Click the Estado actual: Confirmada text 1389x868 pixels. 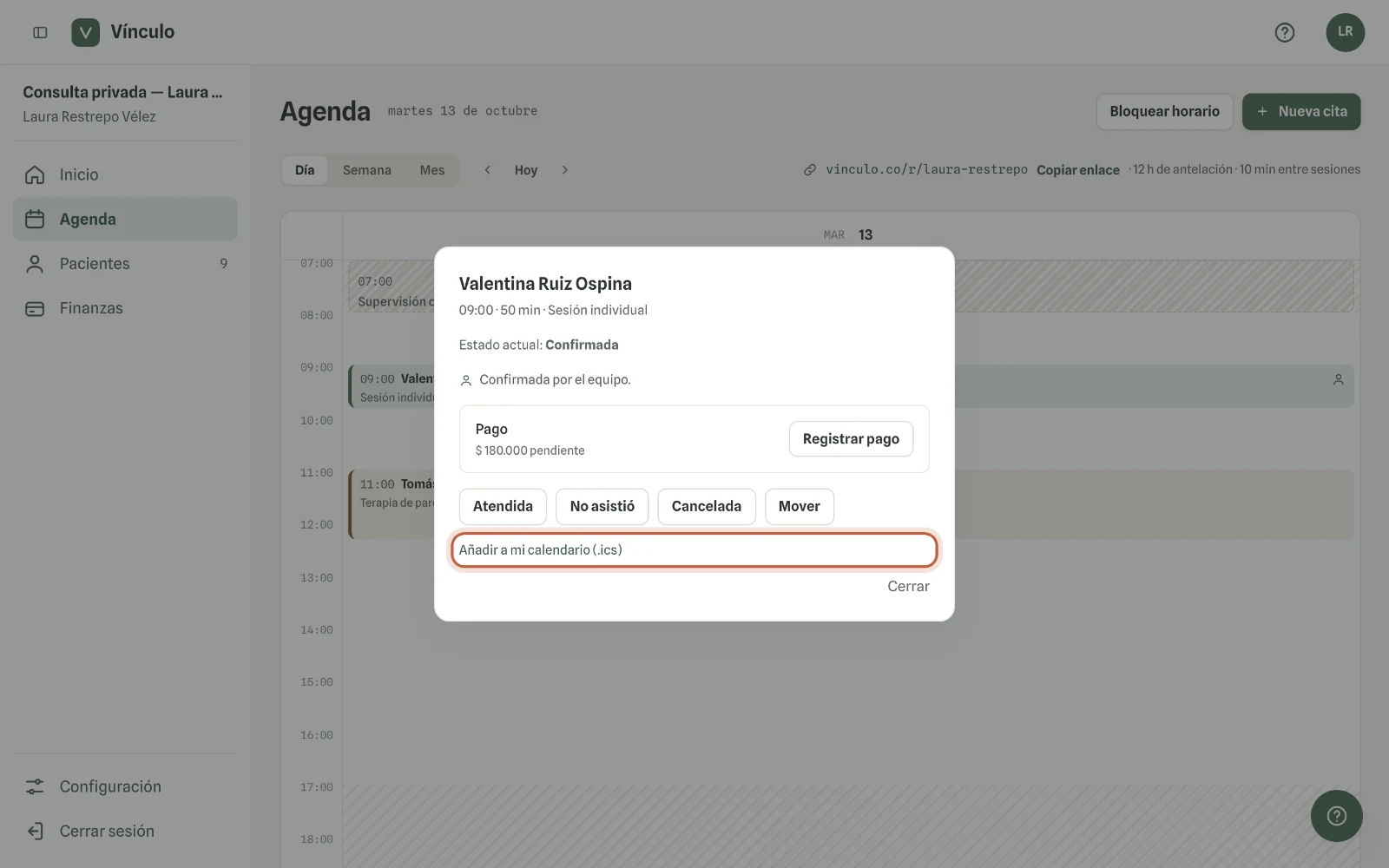[x=538, y=345]
